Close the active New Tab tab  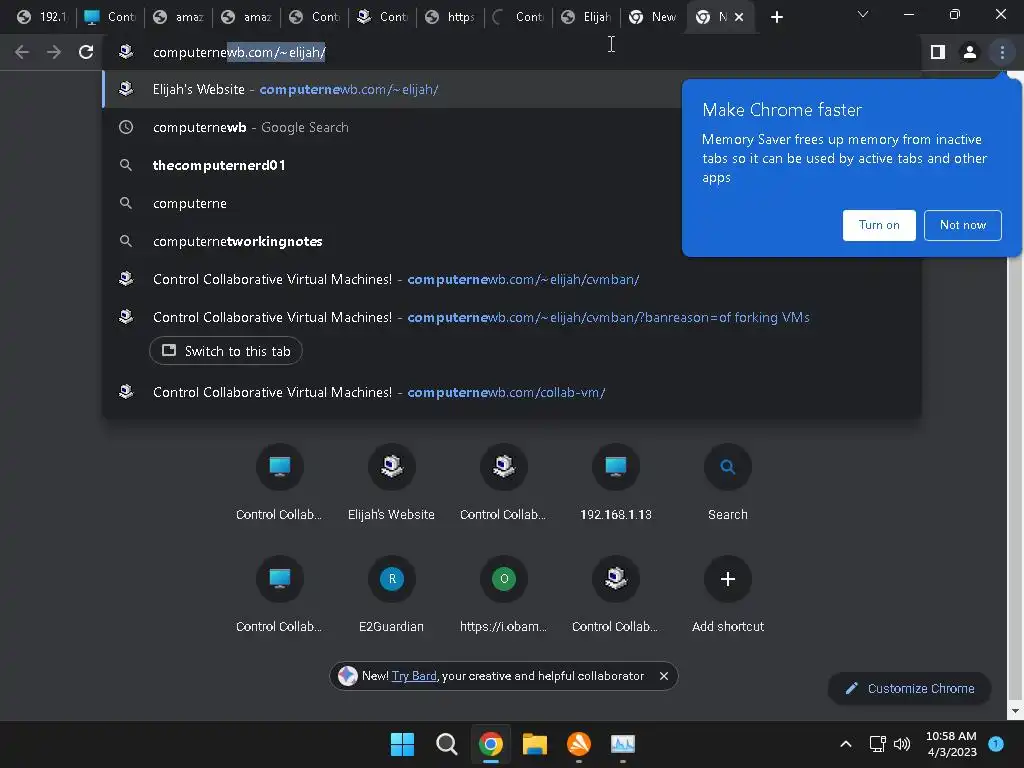[x=739, y=17]
